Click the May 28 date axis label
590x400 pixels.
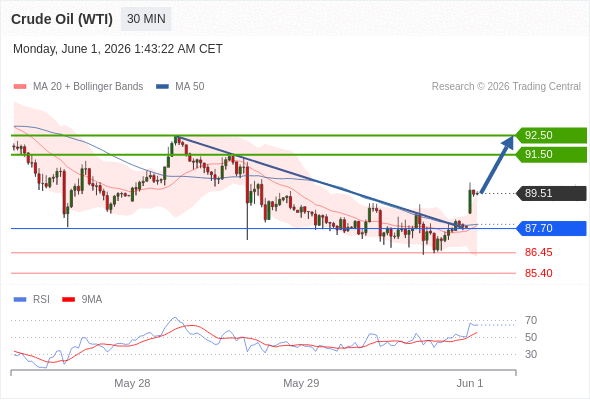pyautogui.click(x=132, y=383)
